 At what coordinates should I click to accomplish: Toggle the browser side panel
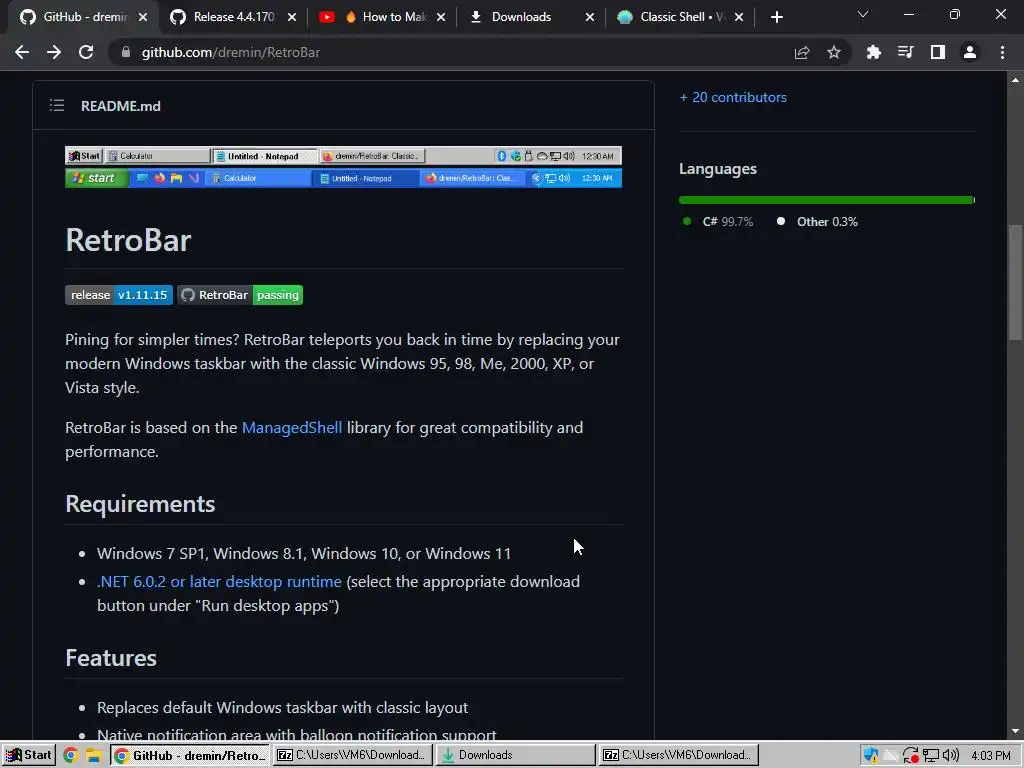(938, 52)
